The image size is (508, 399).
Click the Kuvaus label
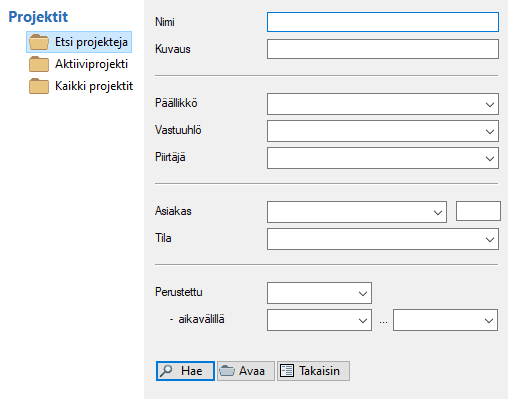173,49
